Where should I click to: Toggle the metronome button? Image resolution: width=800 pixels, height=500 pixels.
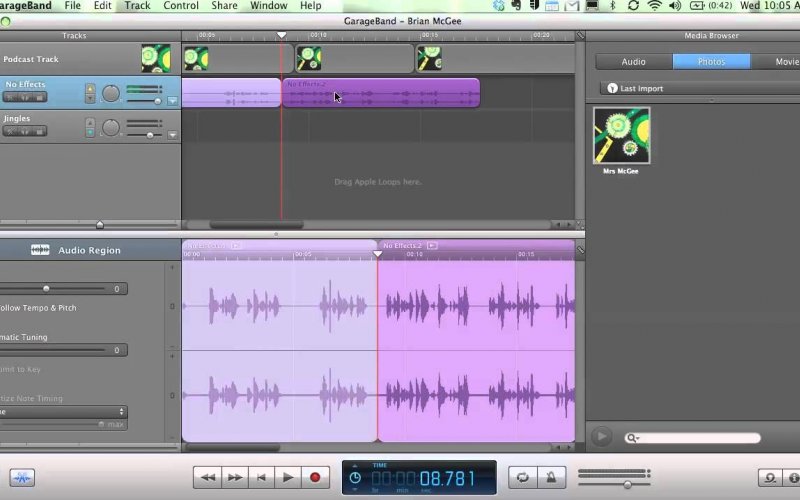click(x=551, y=478)
